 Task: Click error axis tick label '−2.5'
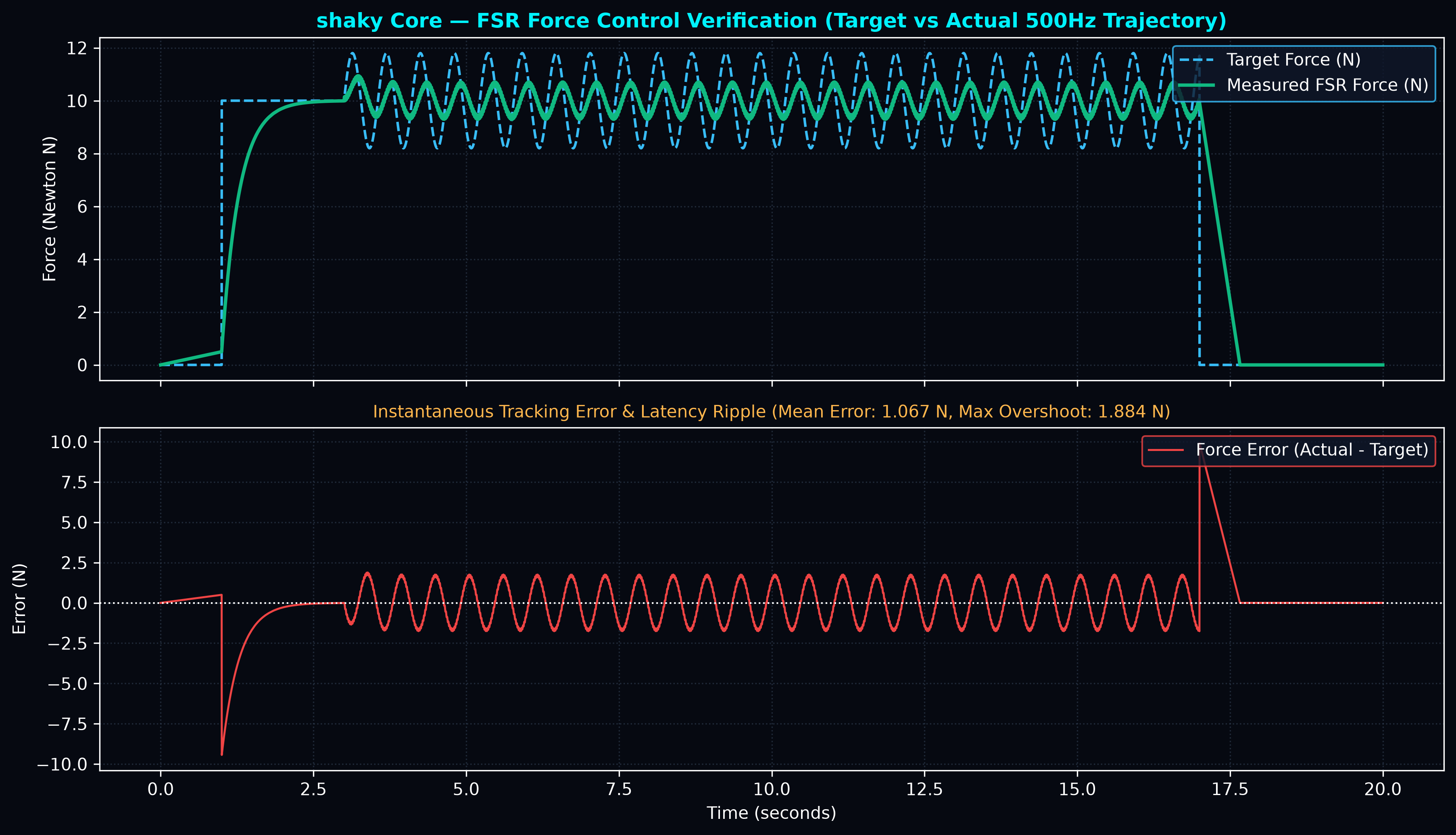click(67, 643)
